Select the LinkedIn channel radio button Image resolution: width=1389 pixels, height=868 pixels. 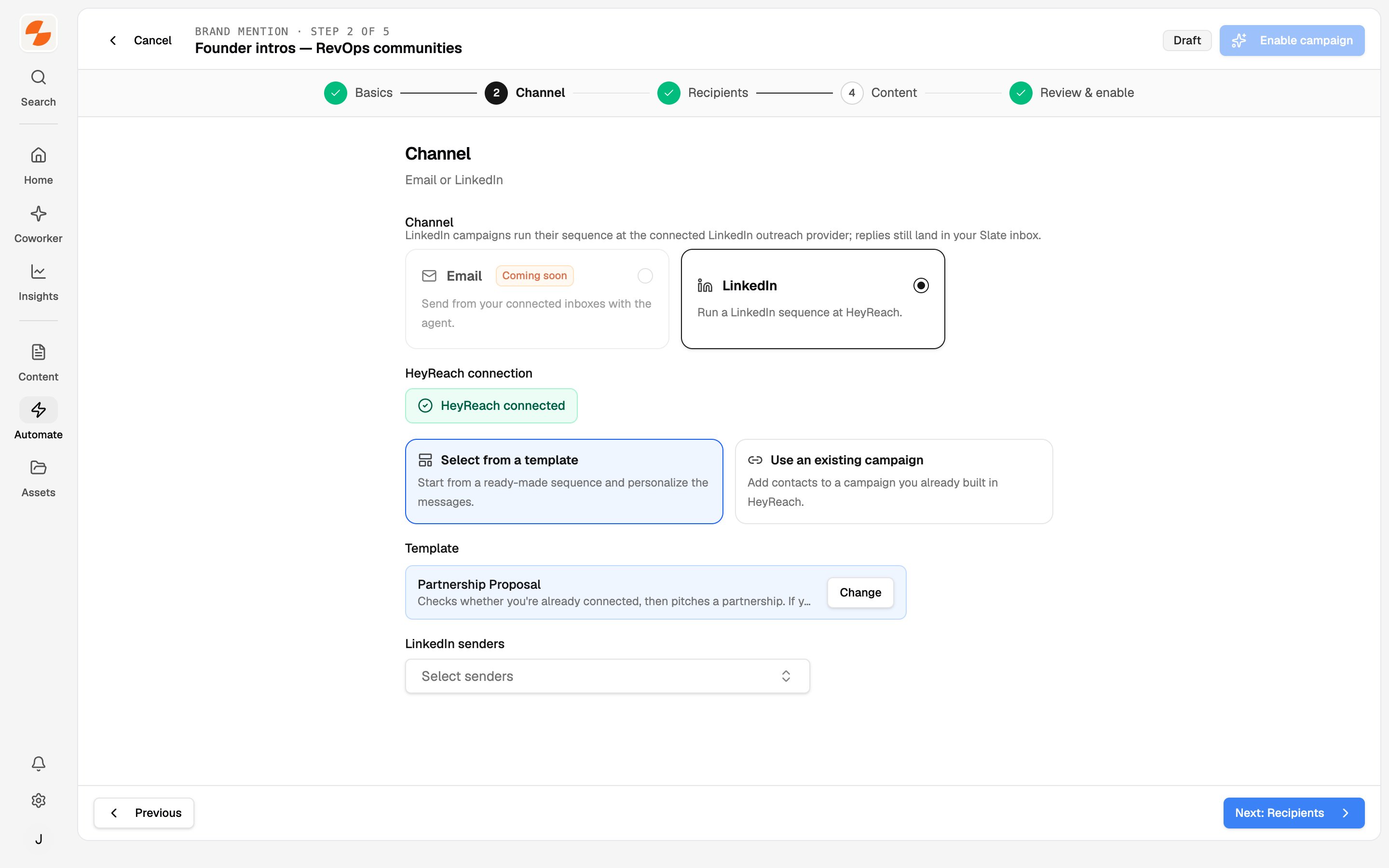(x=921, y=285)
